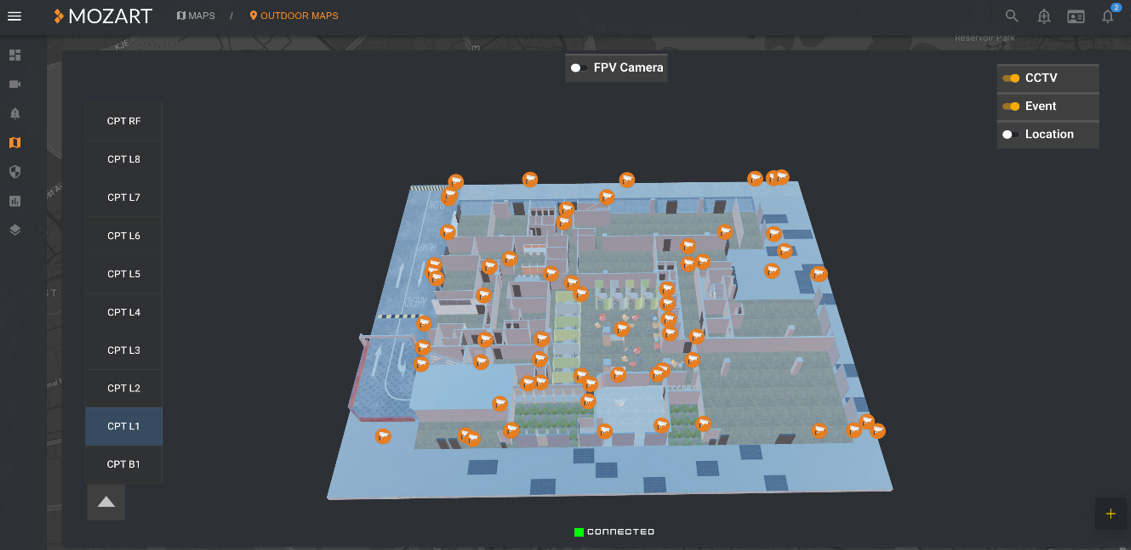Enable the Location toggle

pyautogui.click(x=1010, y=134)
